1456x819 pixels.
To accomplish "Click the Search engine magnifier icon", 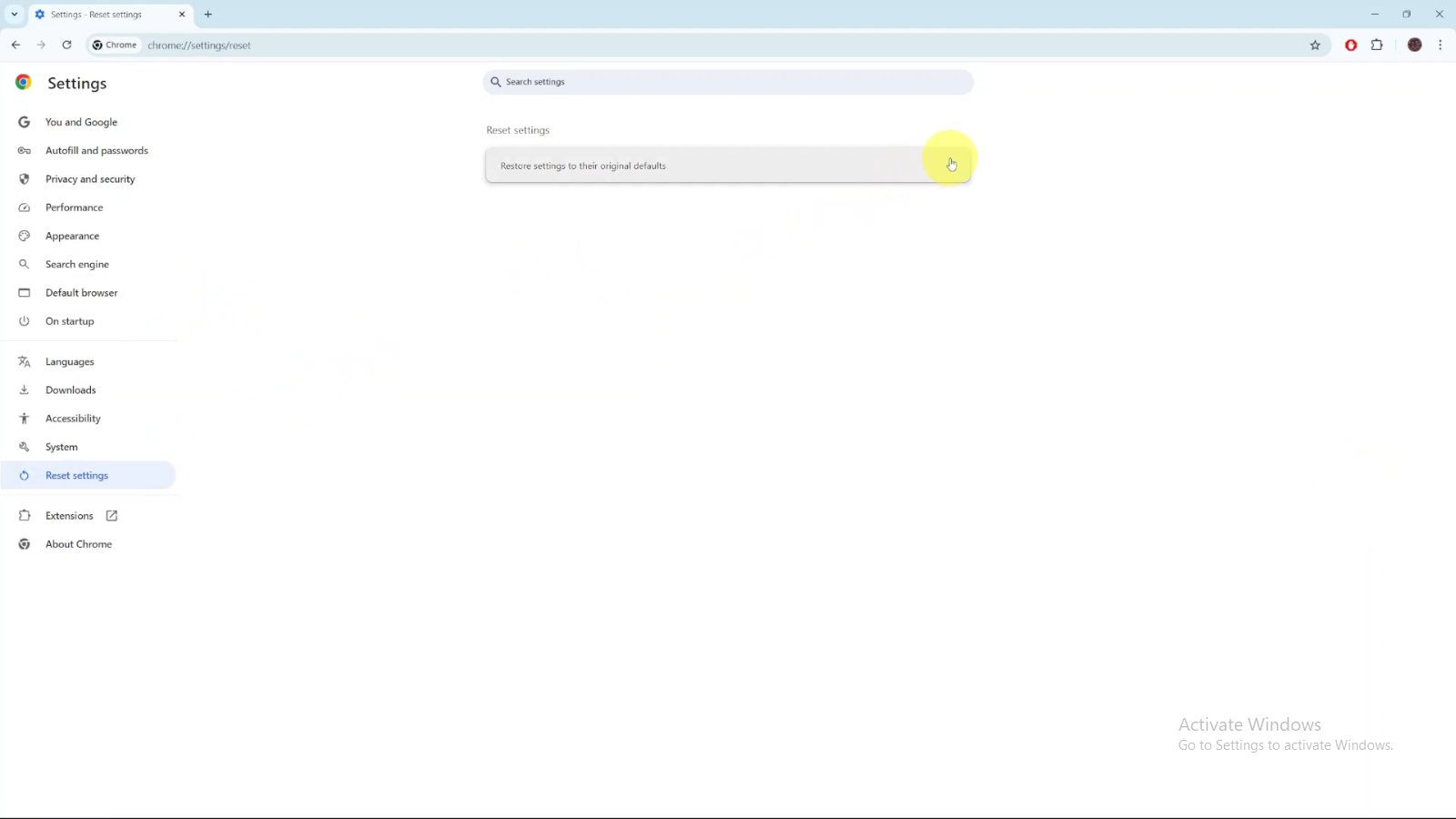I will [25, 264].
